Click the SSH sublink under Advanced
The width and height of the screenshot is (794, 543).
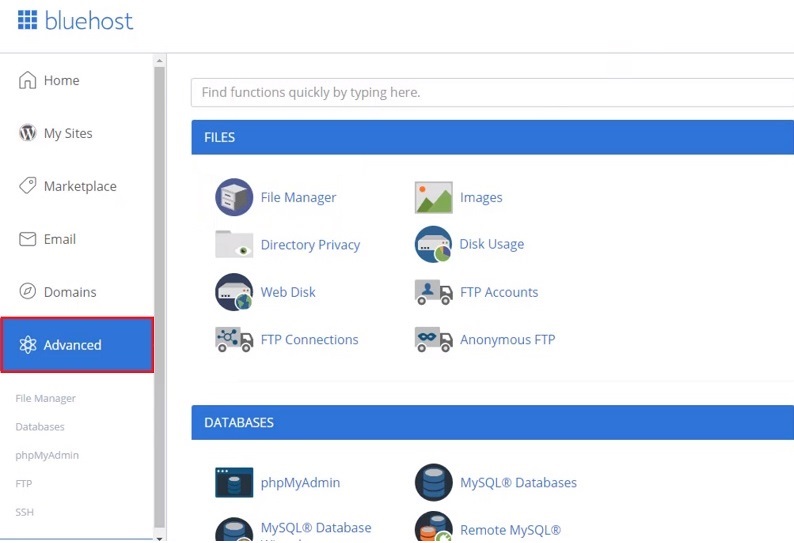coord(24,512)
